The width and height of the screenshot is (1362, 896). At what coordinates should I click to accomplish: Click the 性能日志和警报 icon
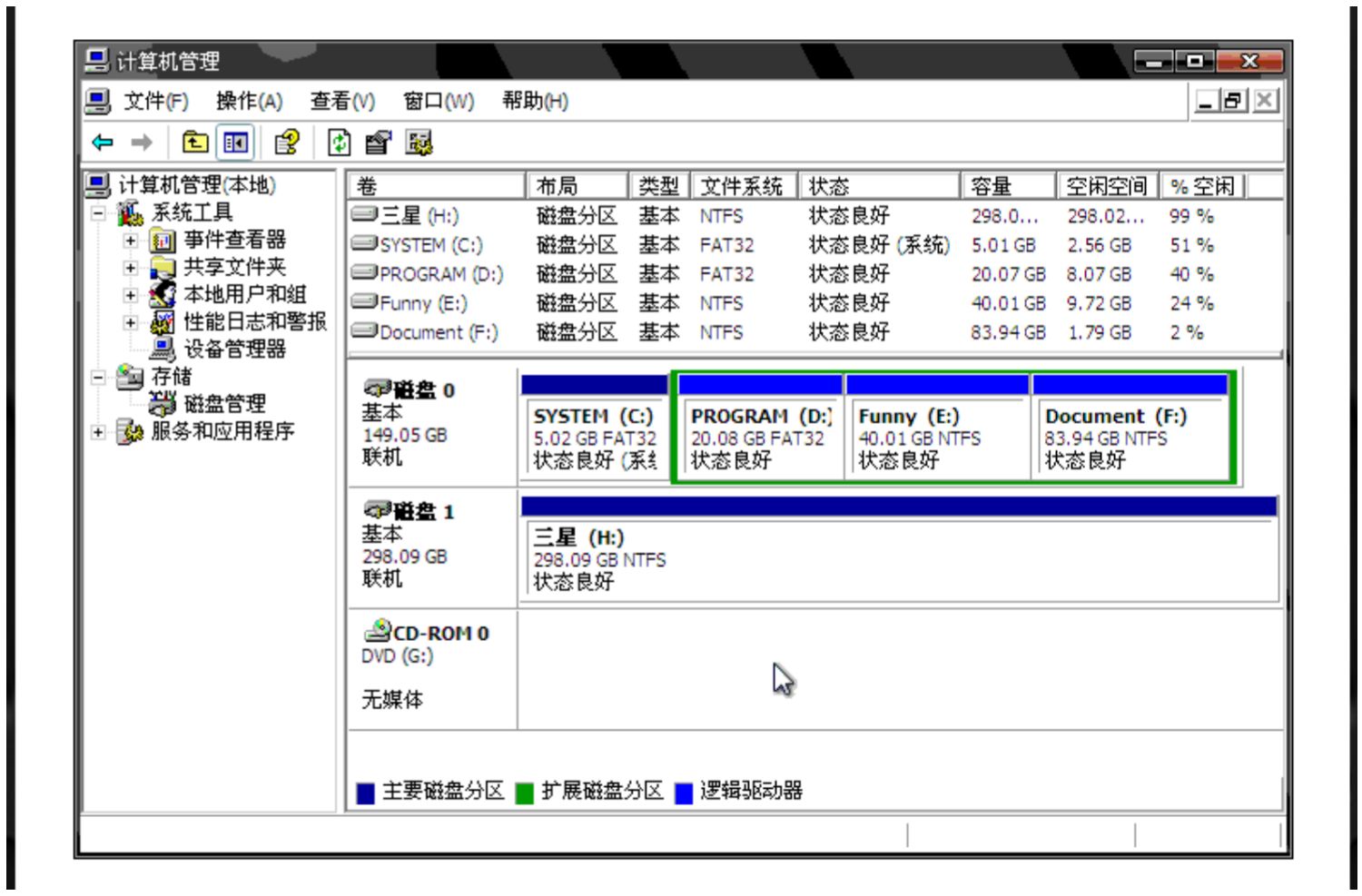pos(163,321)
